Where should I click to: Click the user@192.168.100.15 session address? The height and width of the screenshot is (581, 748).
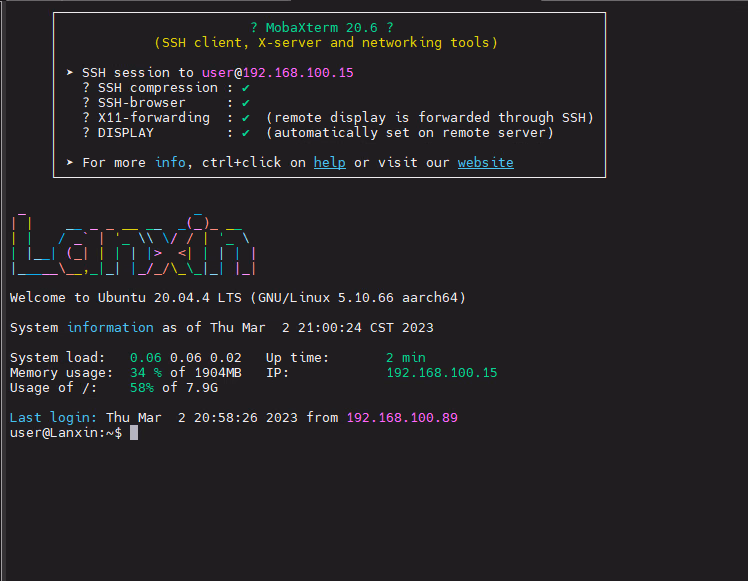click(278, 73)
